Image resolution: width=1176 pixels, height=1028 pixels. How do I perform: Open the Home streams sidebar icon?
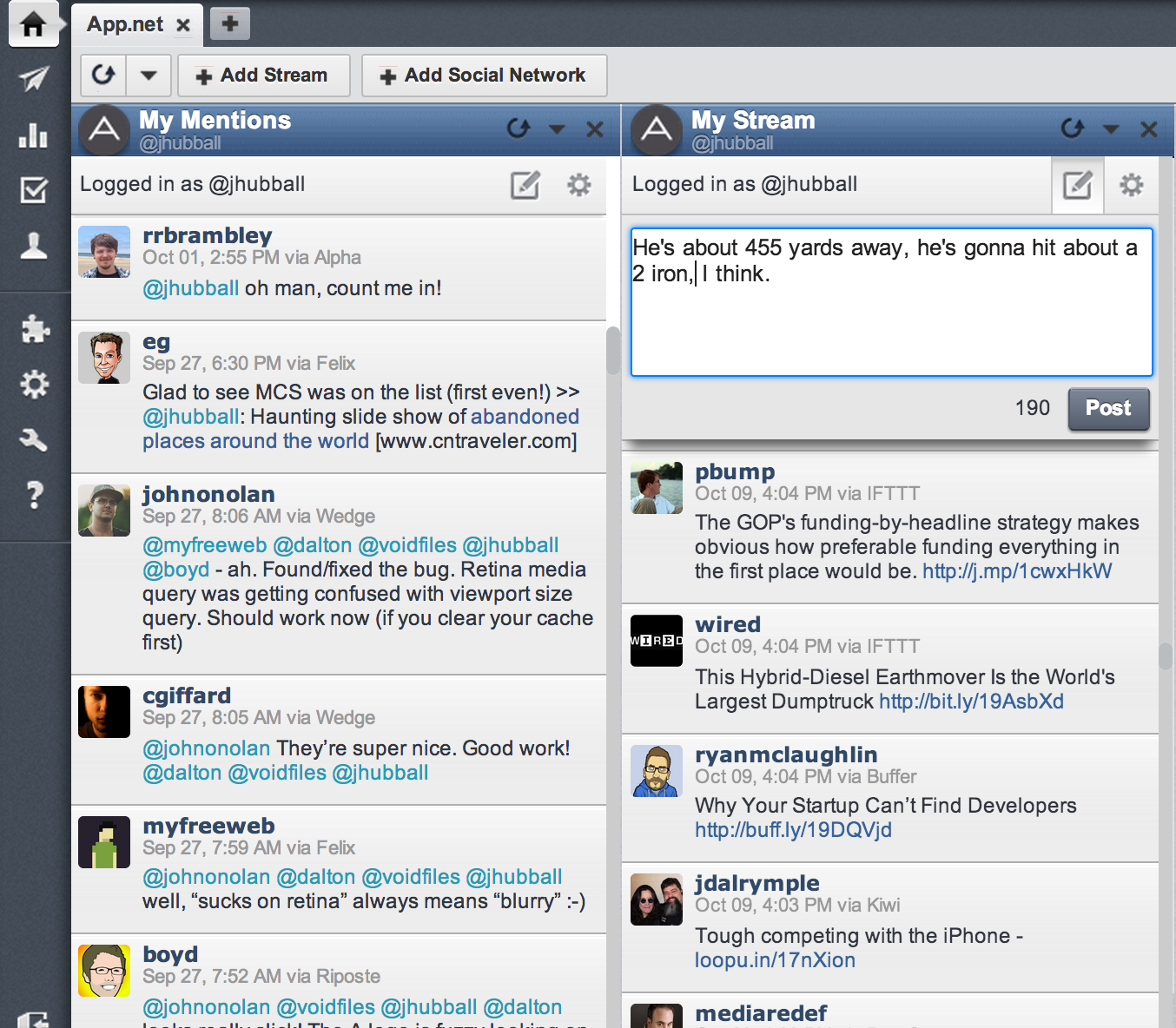(33, 24)
